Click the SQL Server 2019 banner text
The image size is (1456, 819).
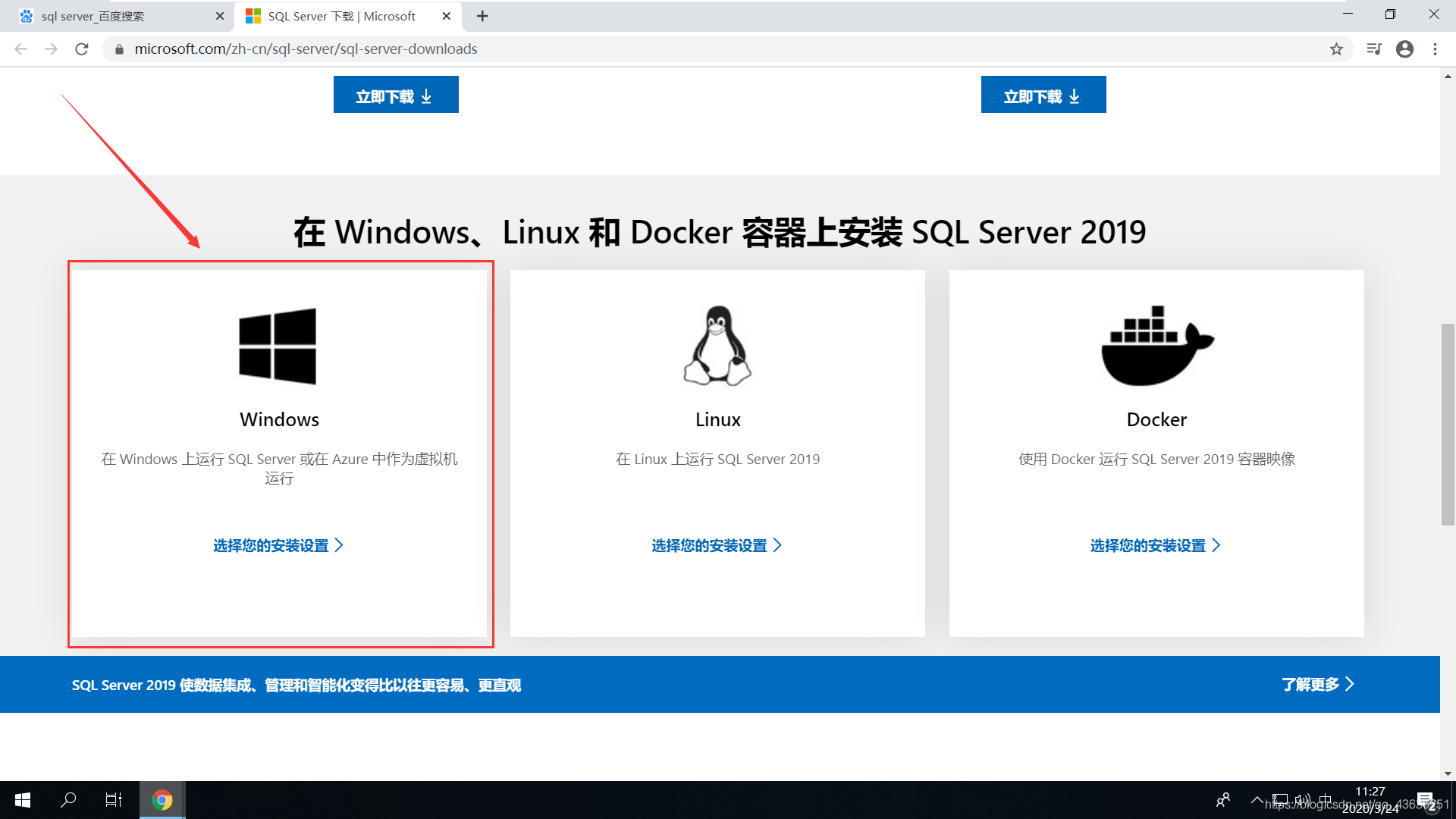pos(297,685)
